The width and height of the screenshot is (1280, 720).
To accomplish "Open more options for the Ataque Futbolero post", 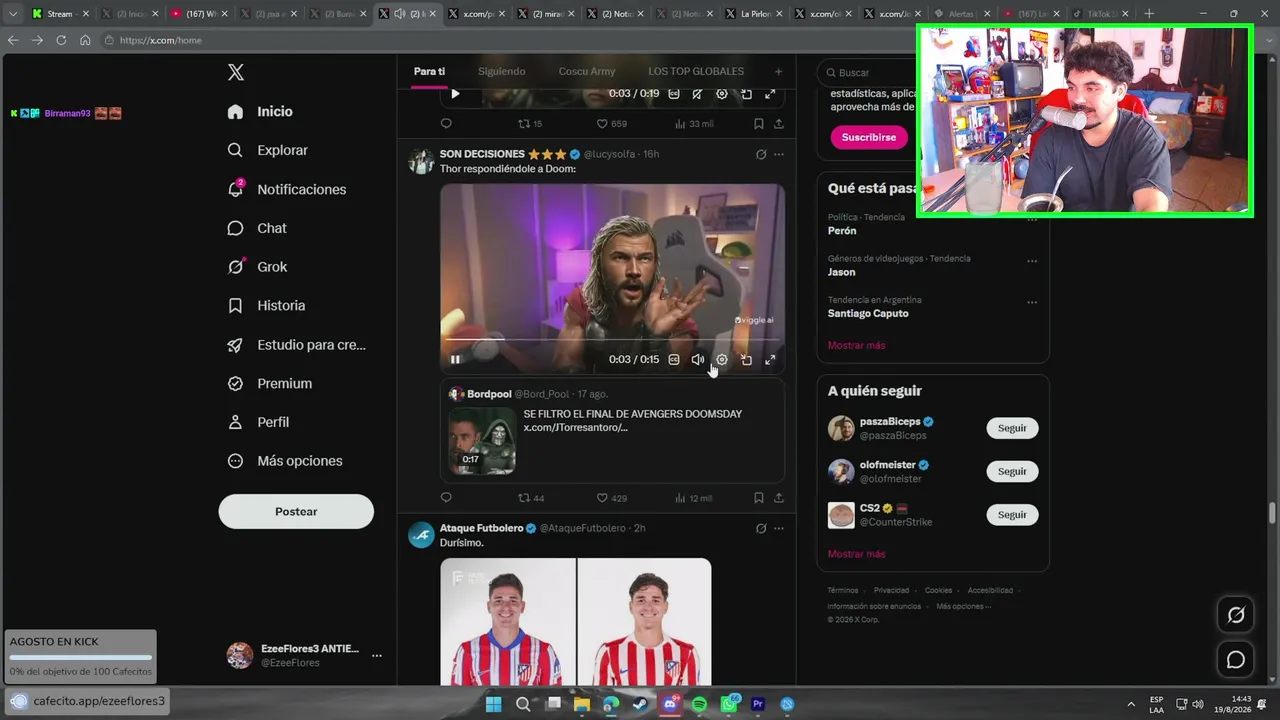I will click(779, 528).
